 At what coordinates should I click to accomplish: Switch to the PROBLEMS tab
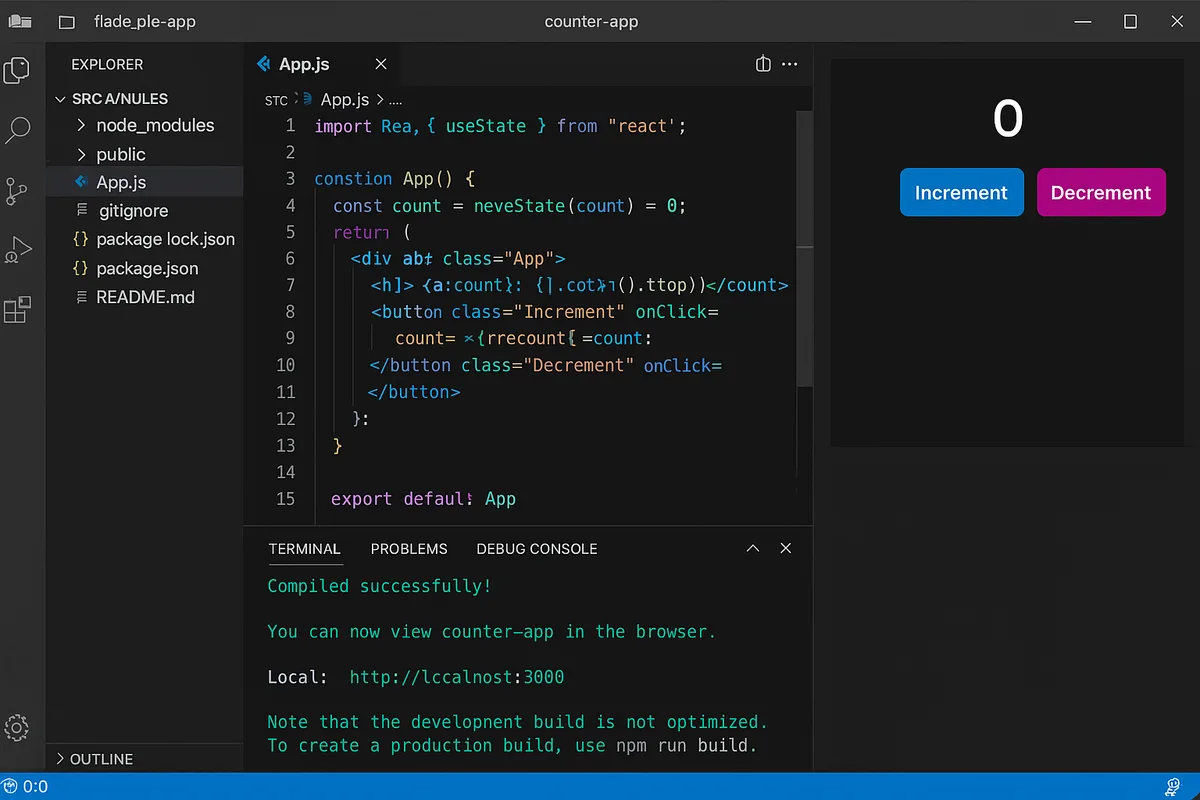(x=409, y=549)
